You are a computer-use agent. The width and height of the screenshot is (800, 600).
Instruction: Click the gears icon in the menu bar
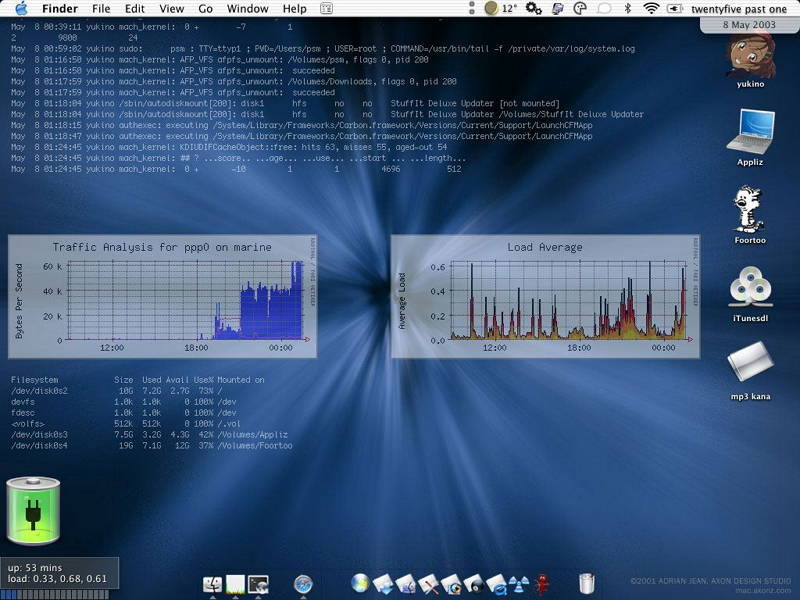(534, 8)
